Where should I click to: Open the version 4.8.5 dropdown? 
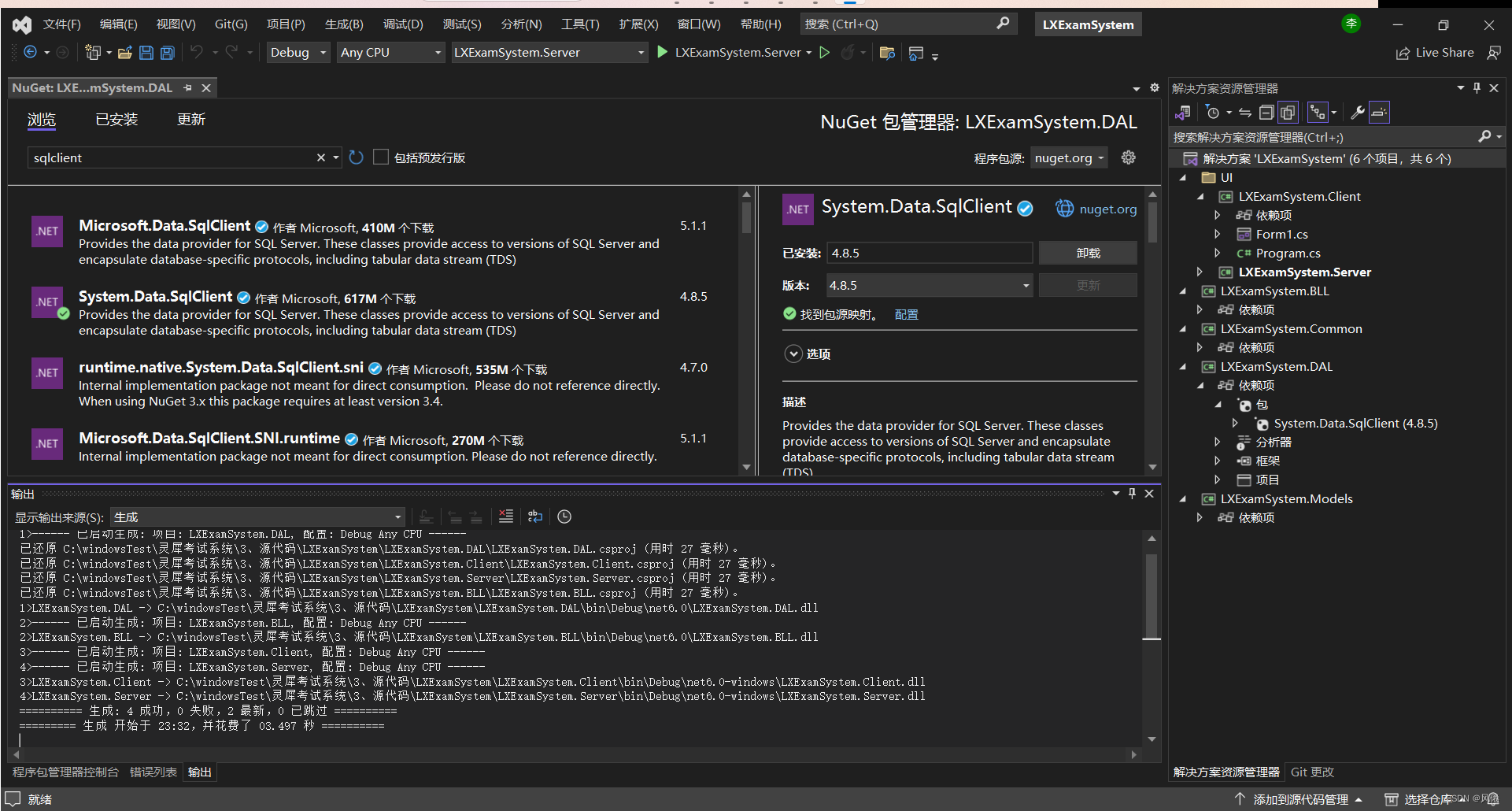(x=929, y=285)
